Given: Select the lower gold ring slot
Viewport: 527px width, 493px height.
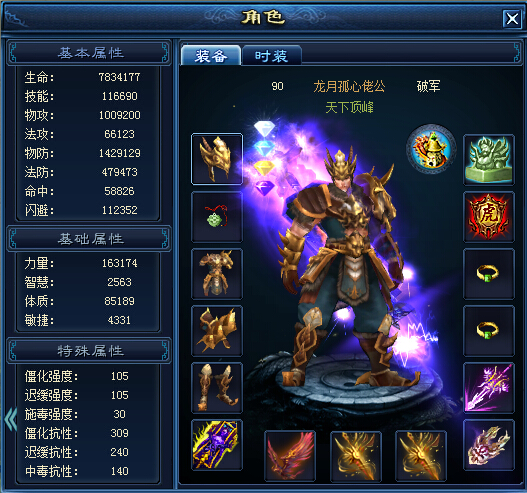Looking at the screenshot, I should pyautogui.click(x=489, y=331).
